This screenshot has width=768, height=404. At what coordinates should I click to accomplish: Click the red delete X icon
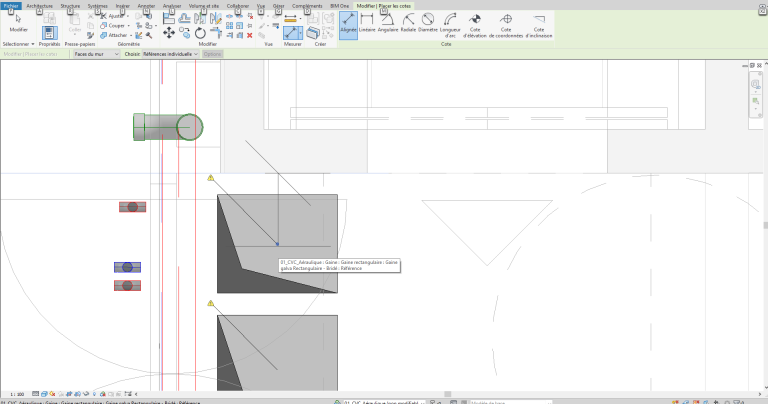[x=250, y=35]
